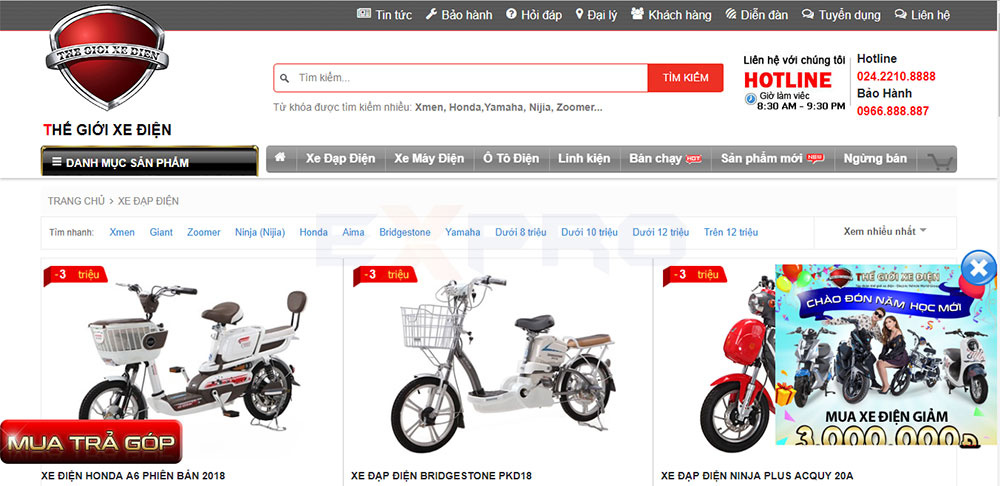The width and height of the screenshot is (1000, 486).
Task: Open the Hỏi đáp FAQ link
Action: (x=534, y=15)
